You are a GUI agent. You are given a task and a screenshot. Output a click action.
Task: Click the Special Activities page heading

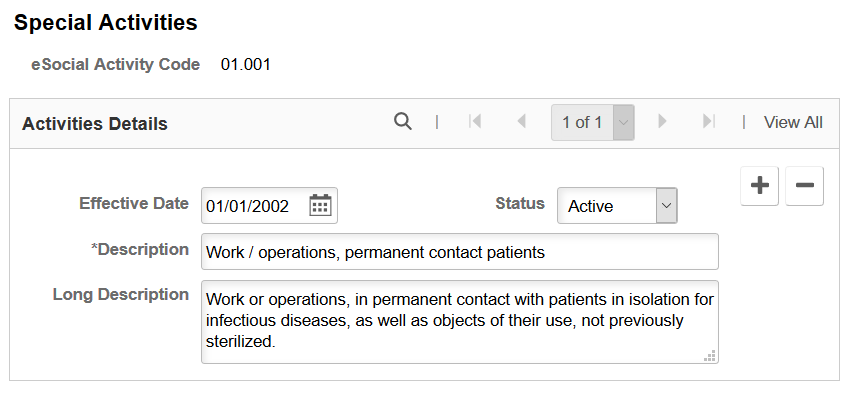[105, 23]
